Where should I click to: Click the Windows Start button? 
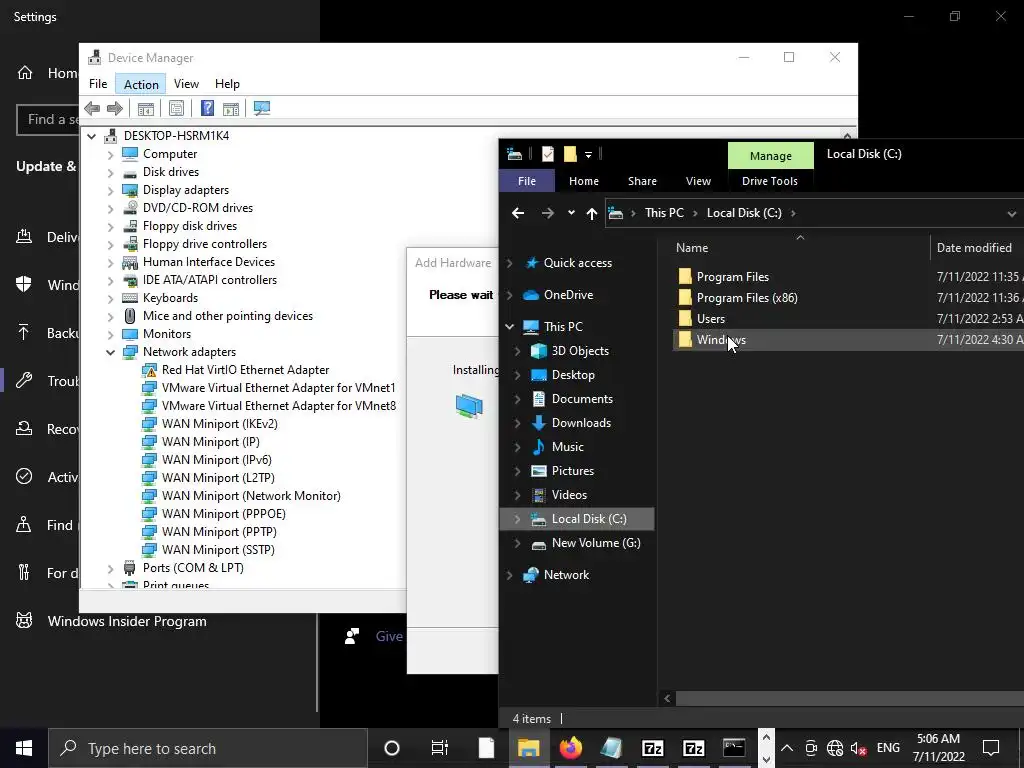click(x=24, y=748)
